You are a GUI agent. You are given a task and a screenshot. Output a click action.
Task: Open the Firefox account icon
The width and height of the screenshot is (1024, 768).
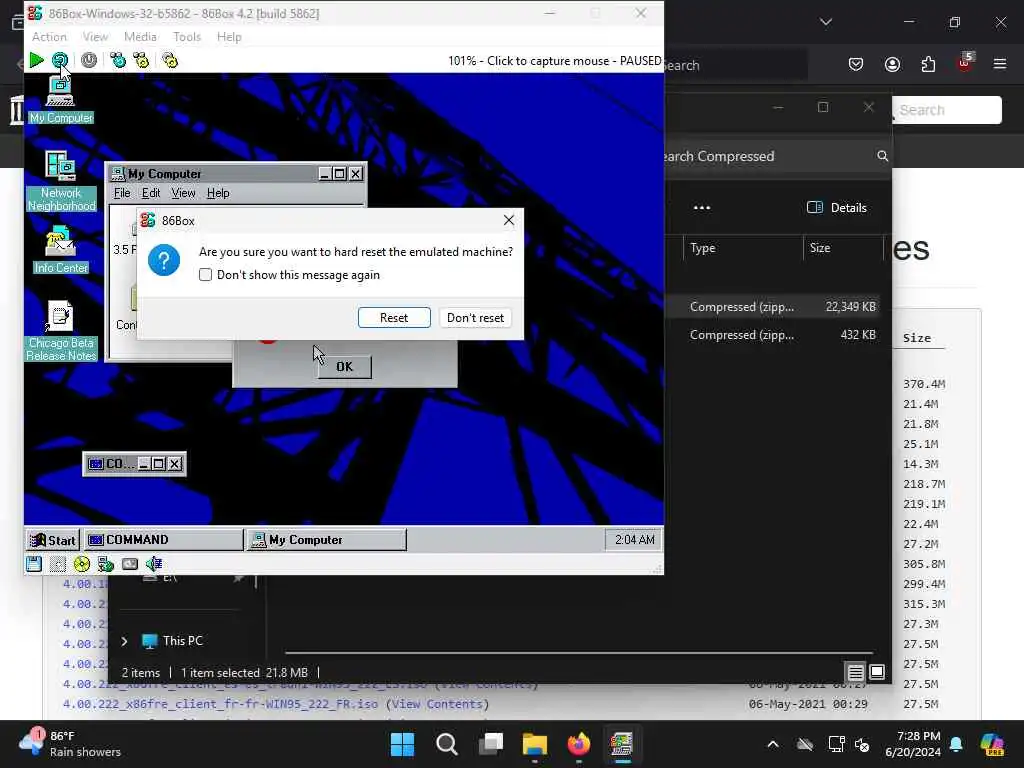tap(892, 64)
